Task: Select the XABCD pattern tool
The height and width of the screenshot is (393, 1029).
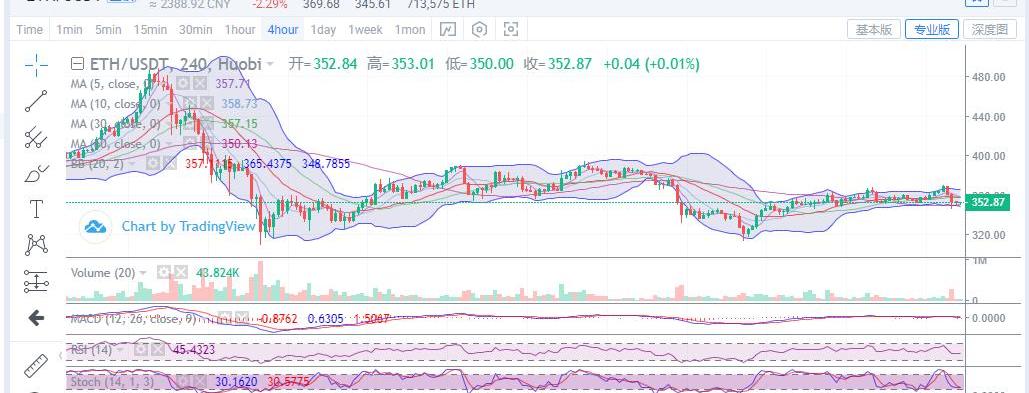Action: coord(36,245)
